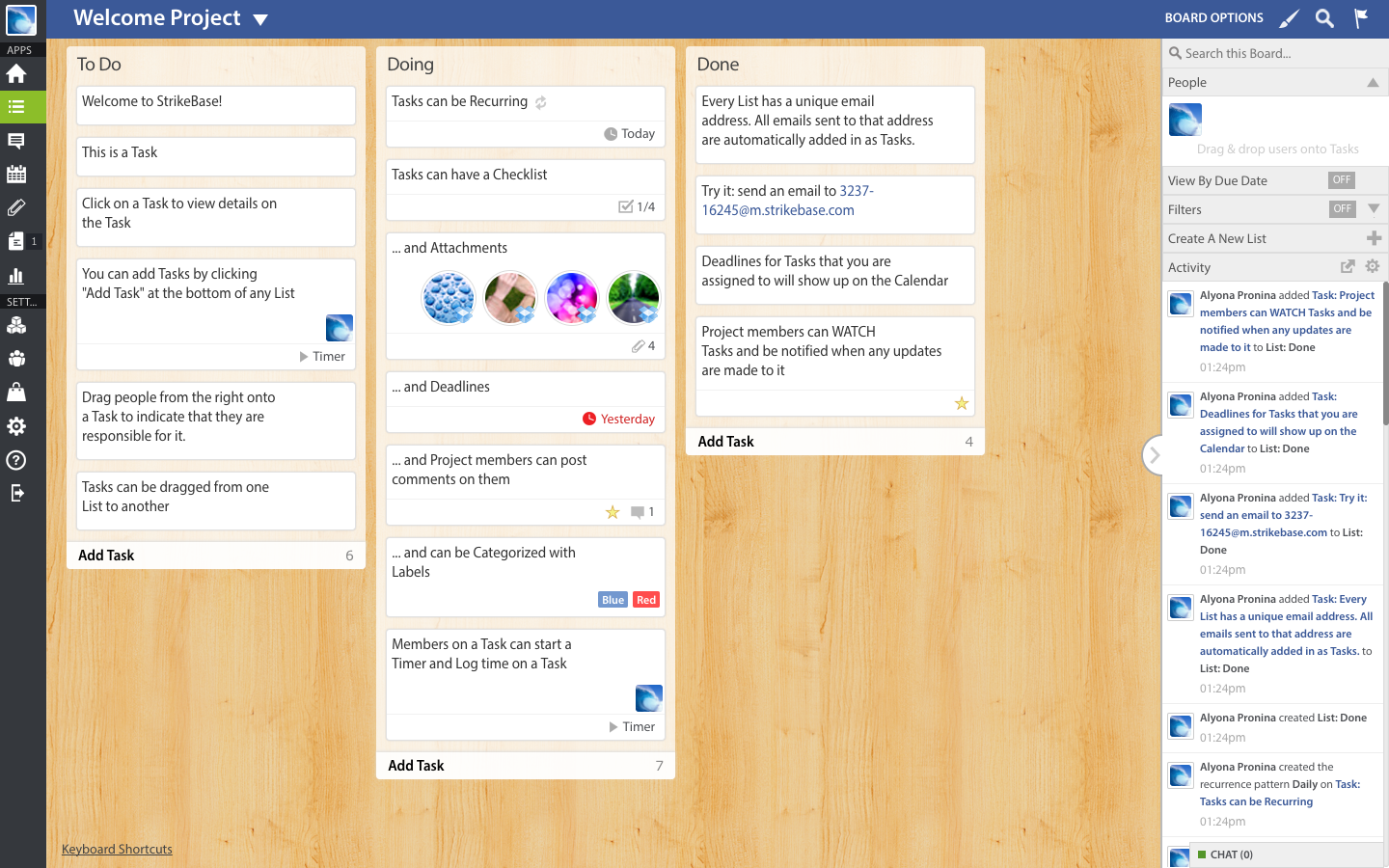Click the Red label
1389x868 pixels.
646,600
